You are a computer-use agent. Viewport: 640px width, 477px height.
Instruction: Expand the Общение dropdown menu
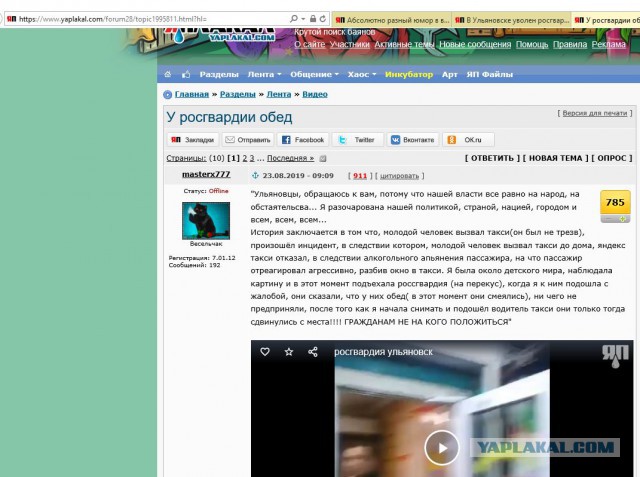(314, 74)
